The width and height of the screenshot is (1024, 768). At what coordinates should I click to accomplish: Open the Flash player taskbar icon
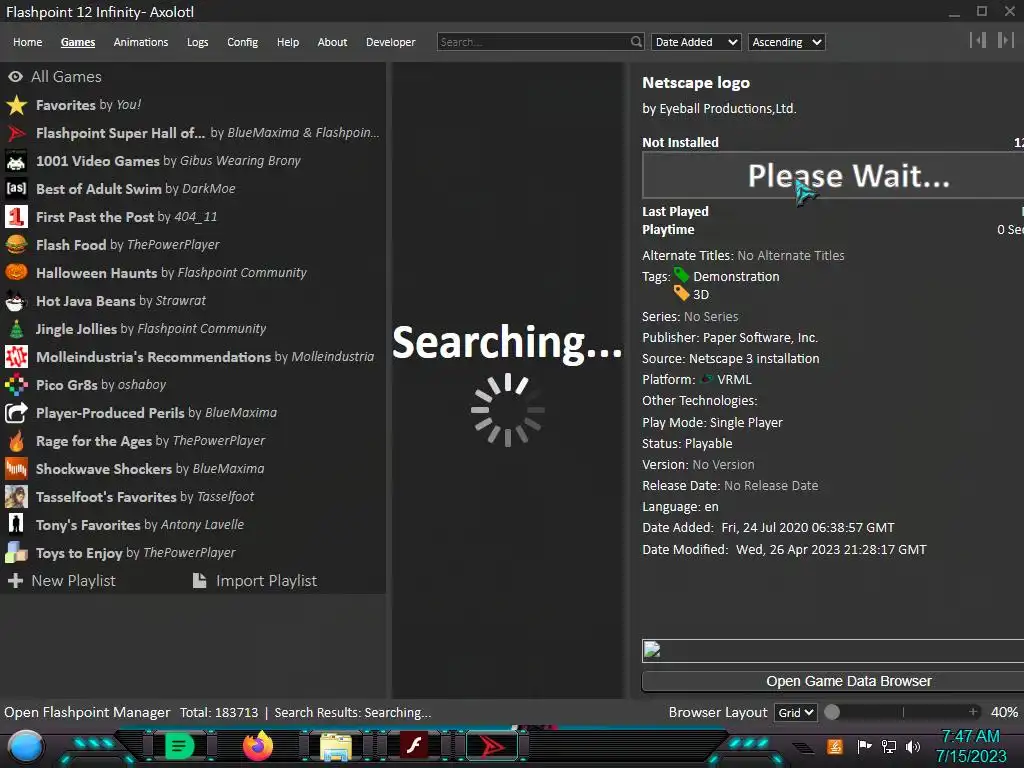pos(414,745)
